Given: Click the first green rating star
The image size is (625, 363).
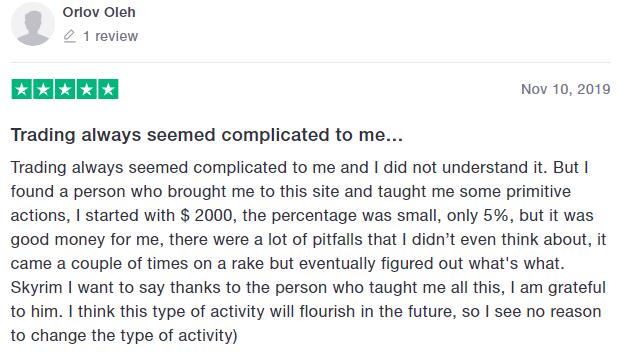Looking at the screenshot, I should coord(22,89).
